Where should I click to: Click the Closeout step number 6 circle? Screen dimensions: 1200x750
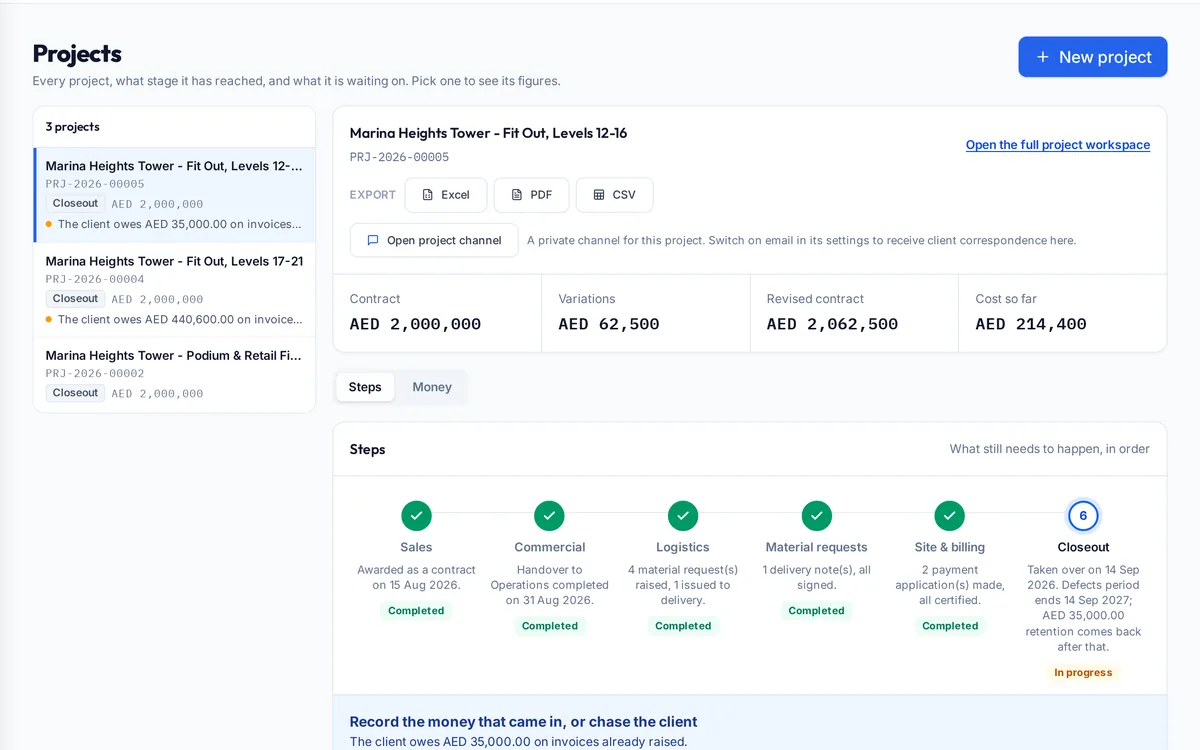1083,516
